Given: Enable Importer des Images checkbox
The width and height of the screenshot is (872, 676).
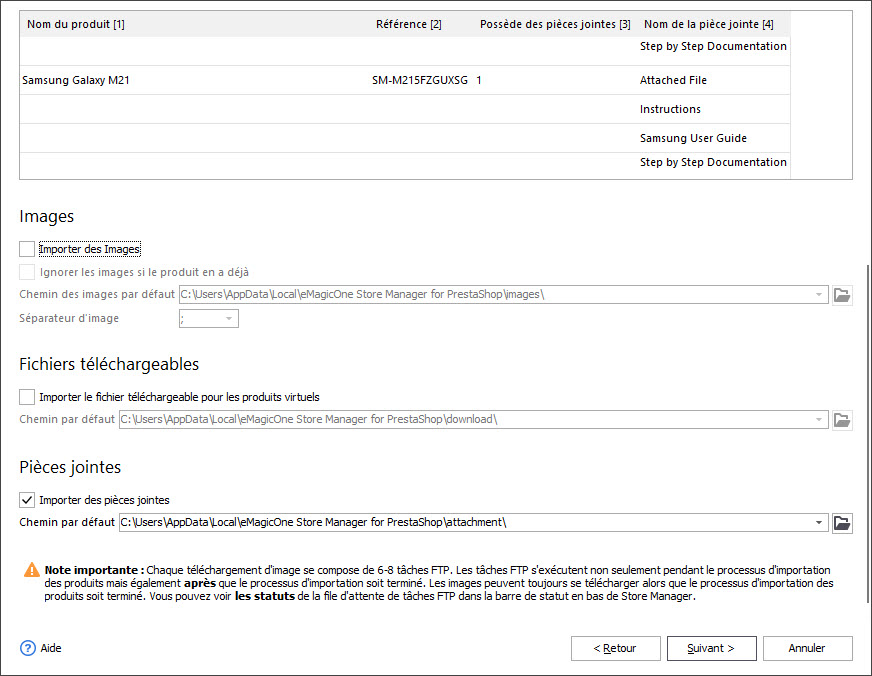Looking at the screenshot, I should coord(27,249).
